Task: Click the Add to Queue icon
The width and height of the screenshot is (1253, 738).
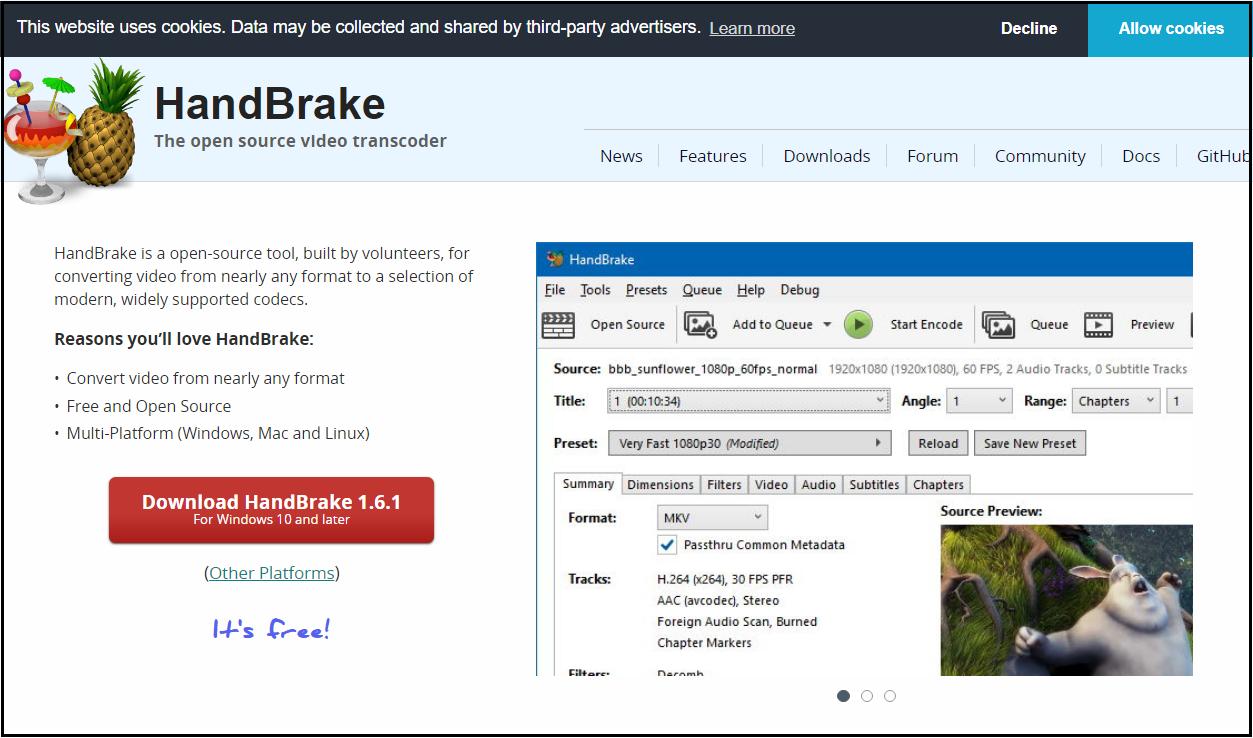Action: pyautogui.click(x=700, y=324)
